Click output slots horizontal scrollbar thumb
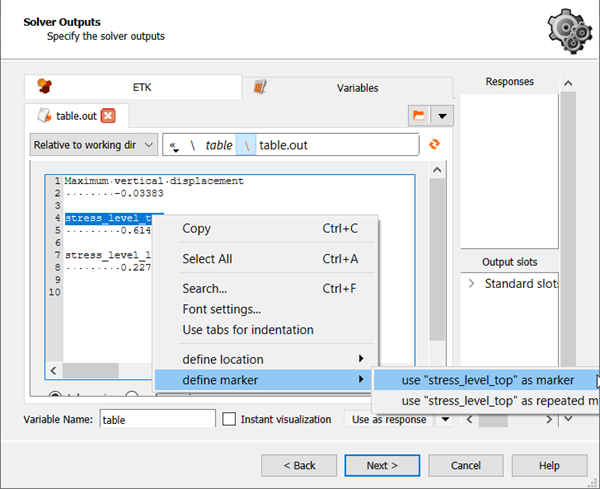The height and width of the screenshot is (489, 600). (493, 420)
